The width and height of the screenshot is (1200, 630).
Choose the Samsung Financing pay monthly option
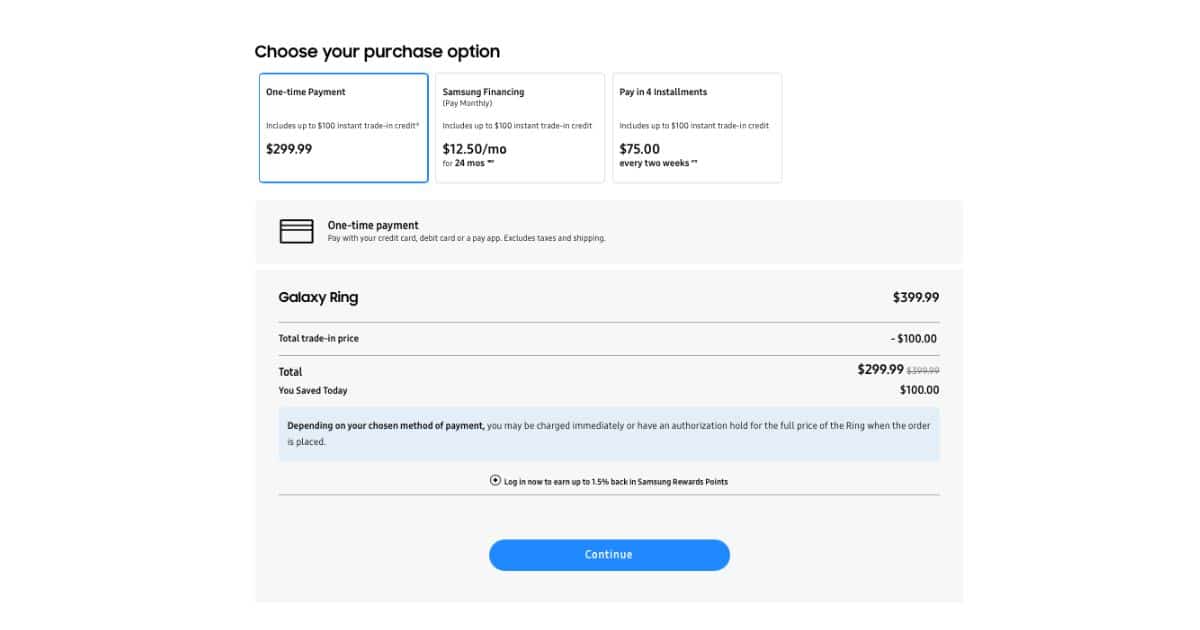[520, 128]
